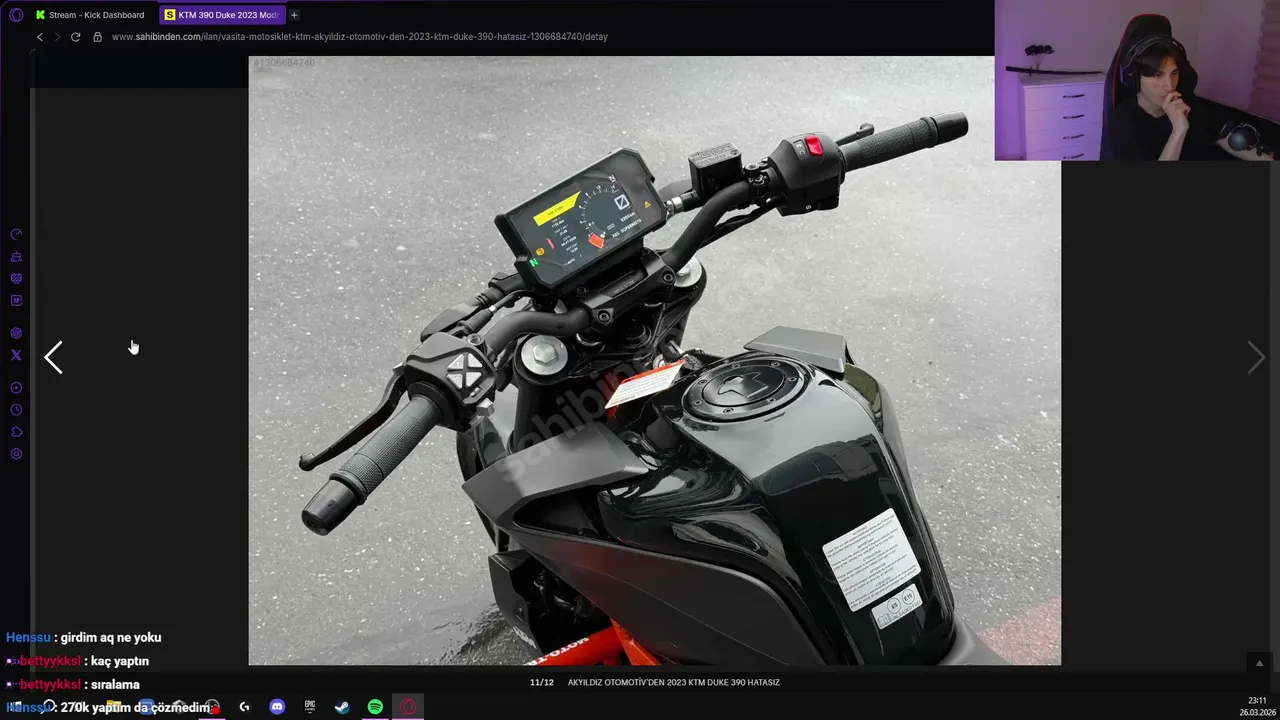The height and width of the screenshot is (720, 1280).
Task: Show the previous listing photo
Action: coord(53,357)
